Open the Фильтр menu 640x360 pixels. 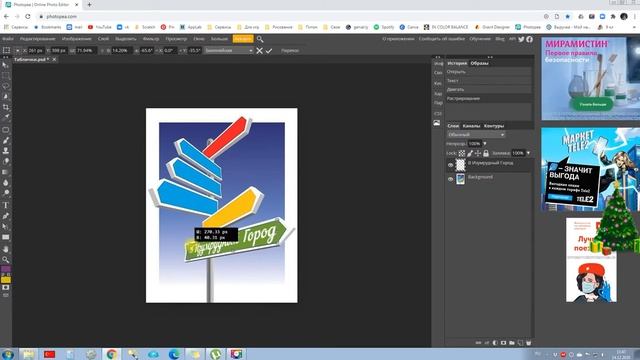pos(151,39)
